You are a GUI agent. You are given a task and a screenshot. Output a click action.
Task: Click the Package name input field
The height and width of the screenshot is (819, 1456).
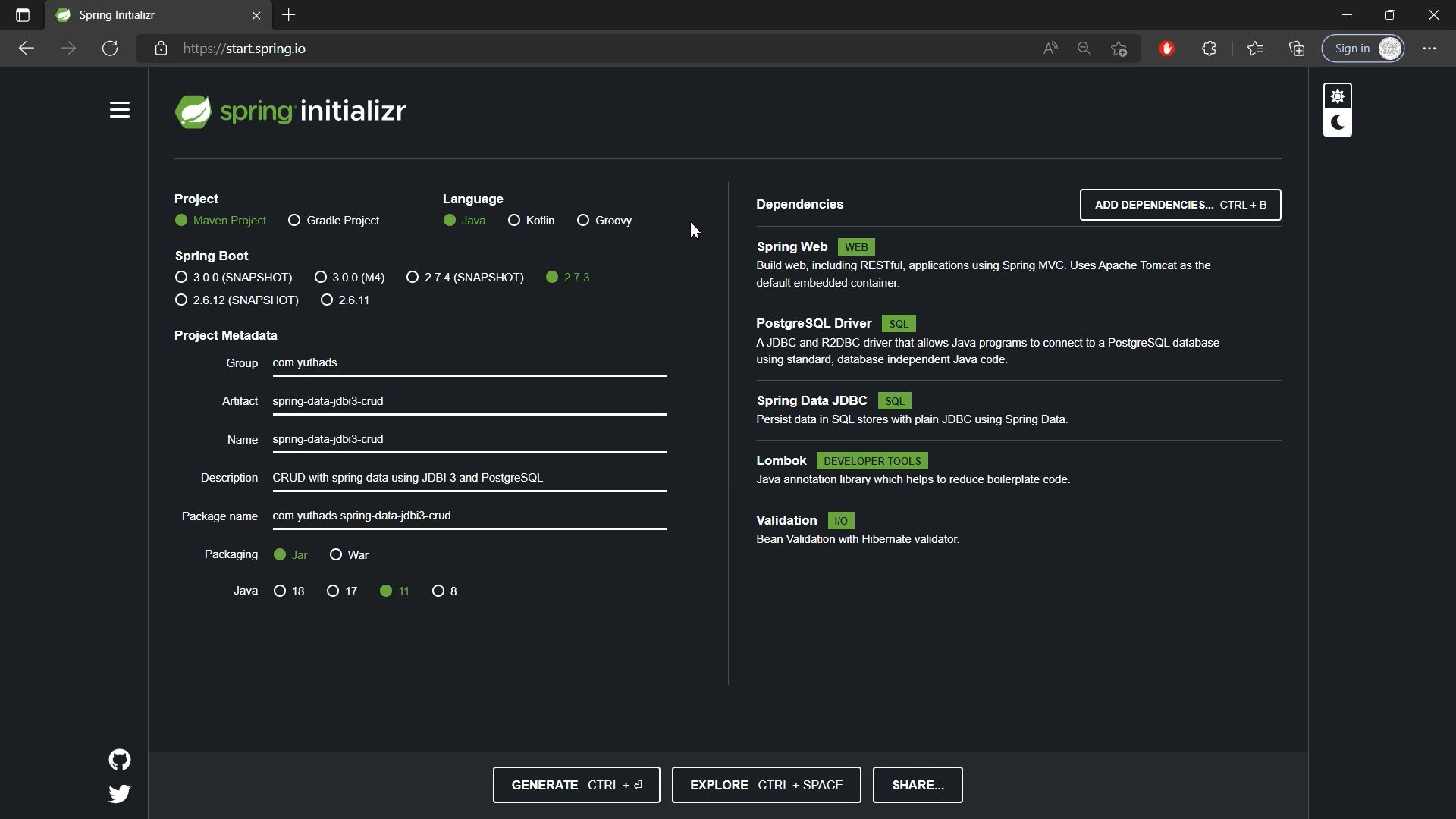click(469, 516)
